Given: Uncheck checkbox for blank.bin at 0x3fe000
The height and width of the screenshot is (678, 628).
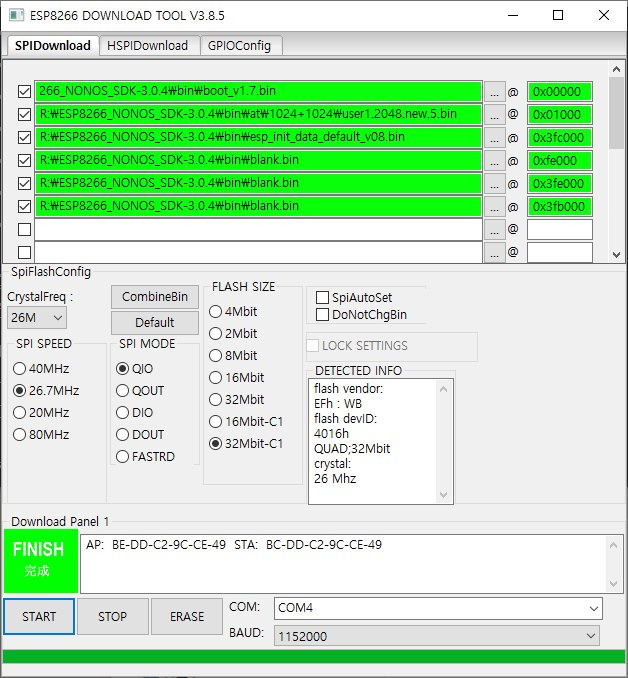Looking at the screenshot, I should point(24,183).
